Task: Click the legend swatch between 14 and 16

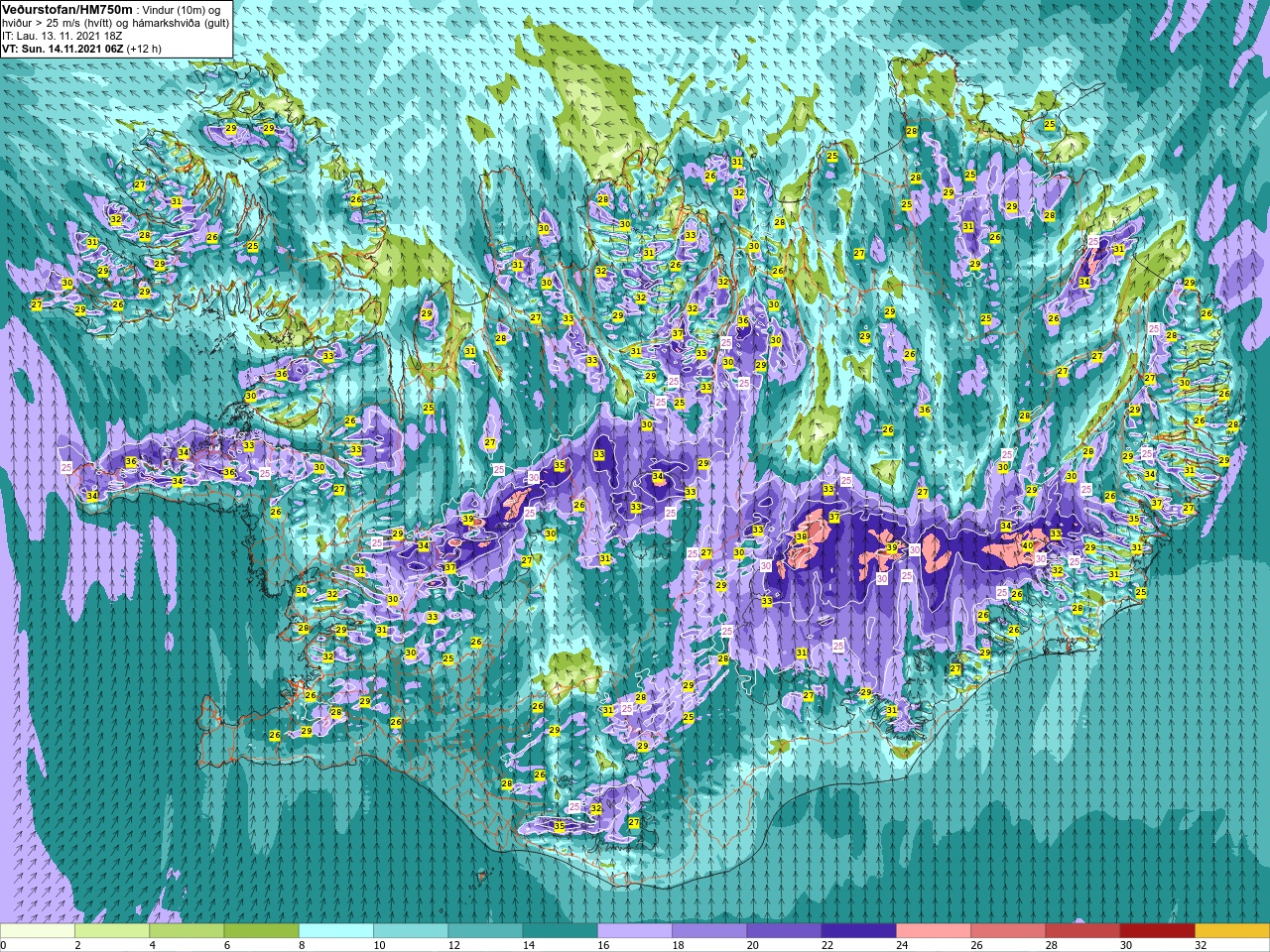Action: pyautogui.click(x=560, y=931)
